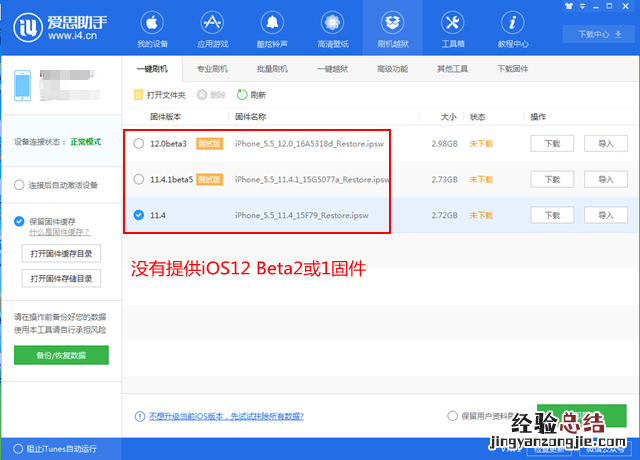This screenshot has height=460, width=640.
Task: Click 打开固件缓存目录 button
Action: (61, 253)
